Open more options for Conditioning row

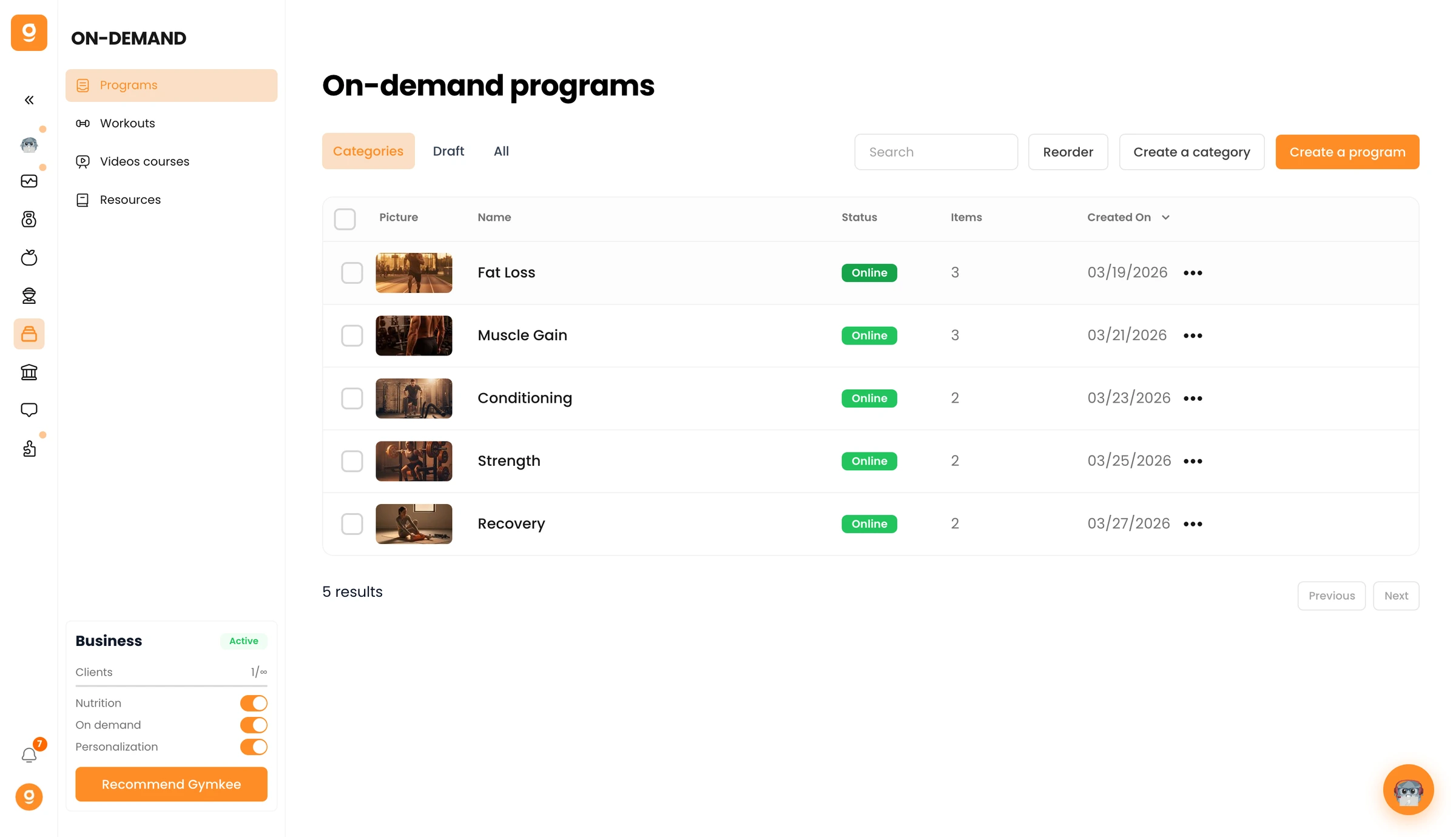[1193, 398]
